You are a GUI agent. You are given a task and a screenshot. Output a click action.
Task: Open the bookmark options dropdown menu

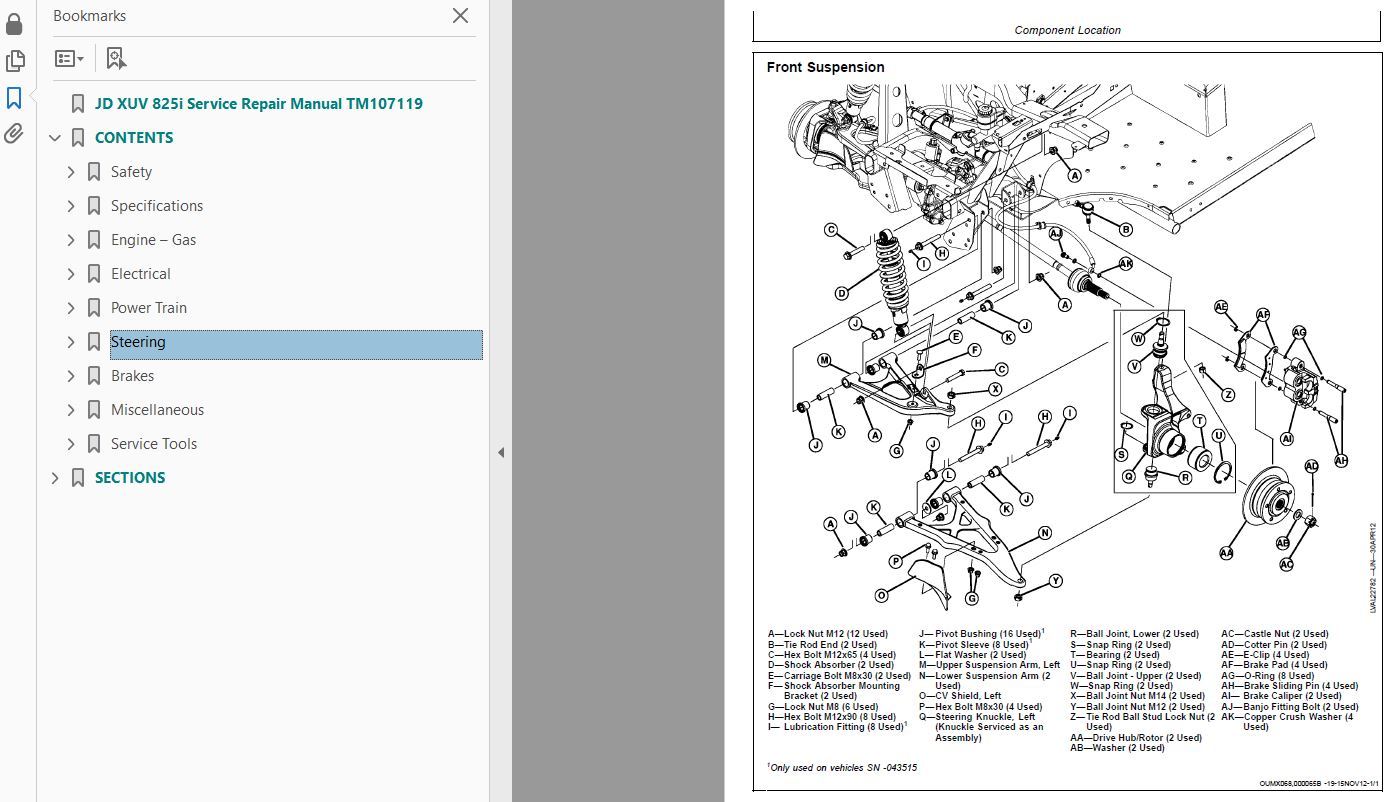[x=69, y=59]
